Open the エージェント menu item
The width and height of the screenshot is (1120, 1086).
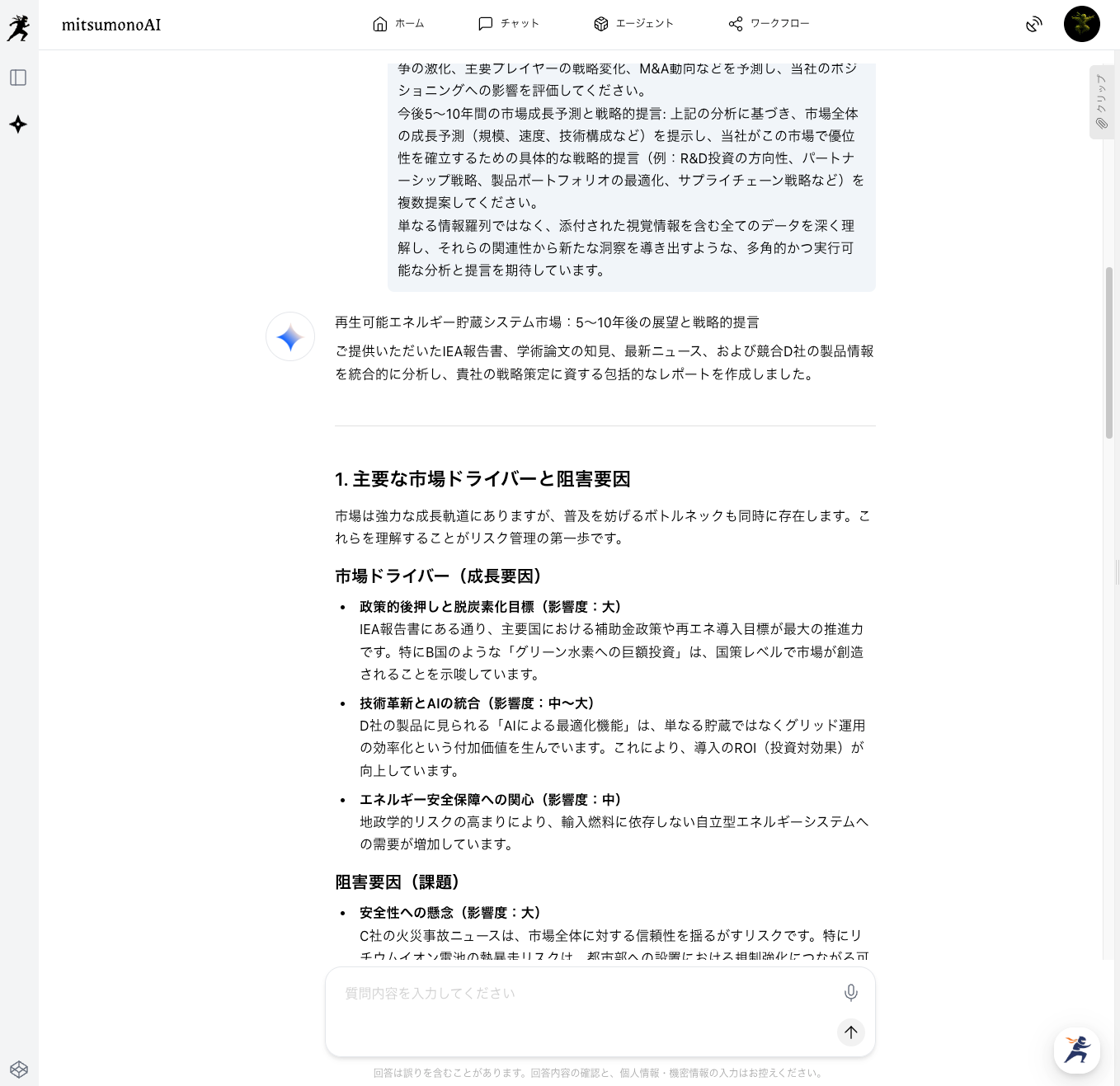[633, 24]
